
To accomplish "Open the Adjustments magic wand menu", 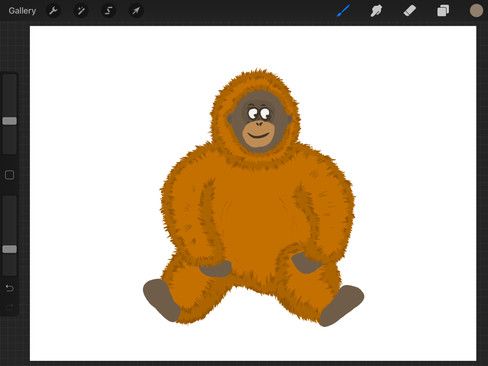I will click(81, 11).
